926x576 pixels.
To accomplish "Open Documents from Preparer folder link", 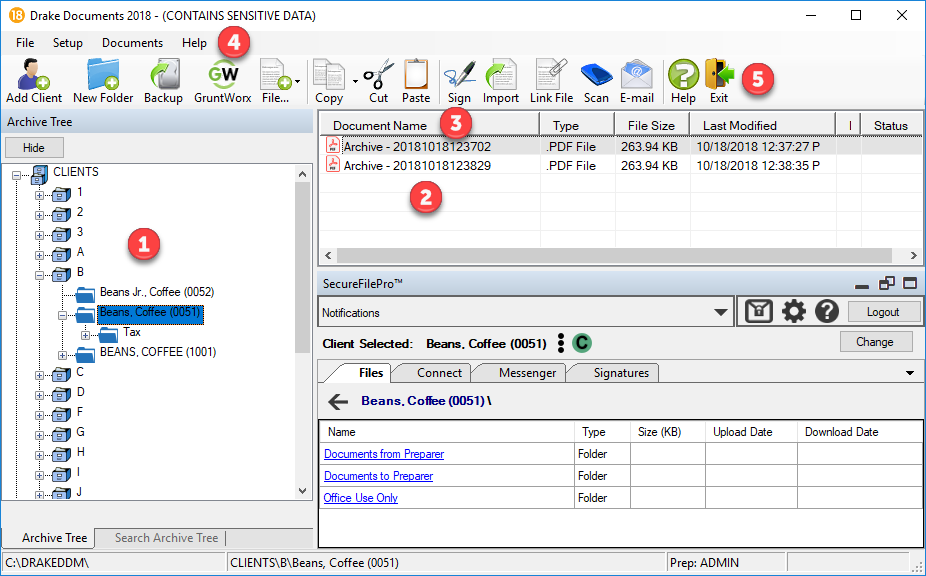I will [384, 454].
